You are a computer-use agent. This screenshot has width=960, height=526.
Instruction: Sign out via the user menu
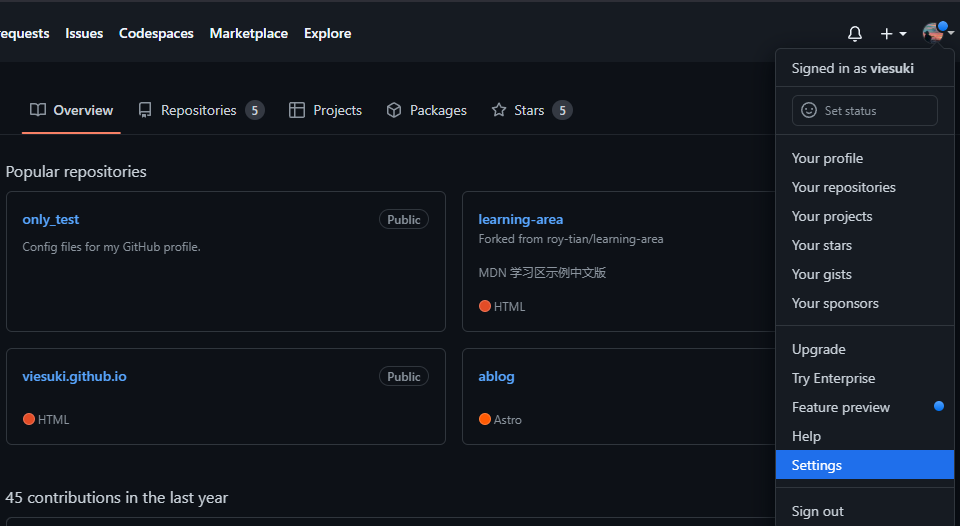864,511
